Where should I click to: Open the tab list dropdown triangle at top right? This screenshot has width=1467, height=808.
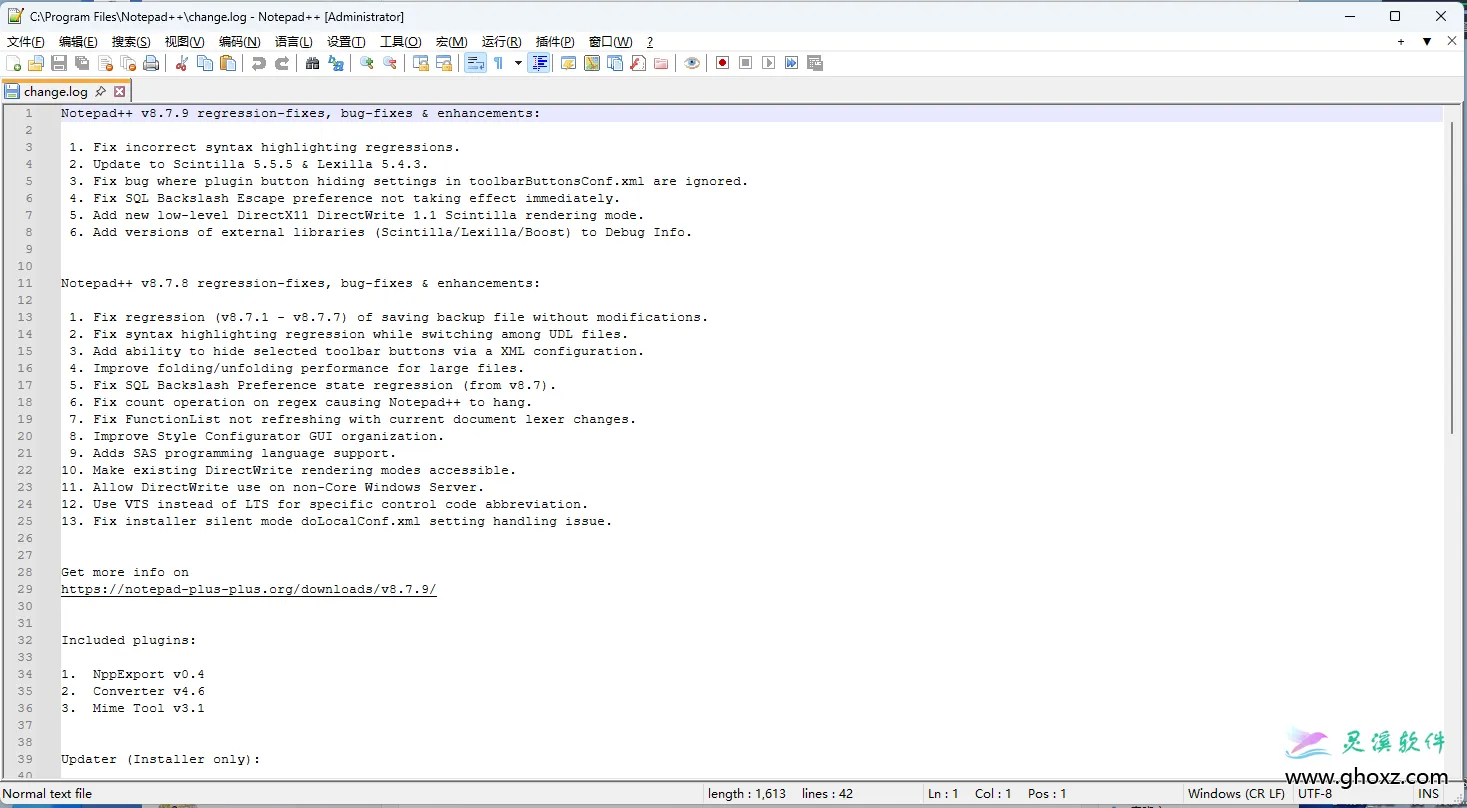1427,42
